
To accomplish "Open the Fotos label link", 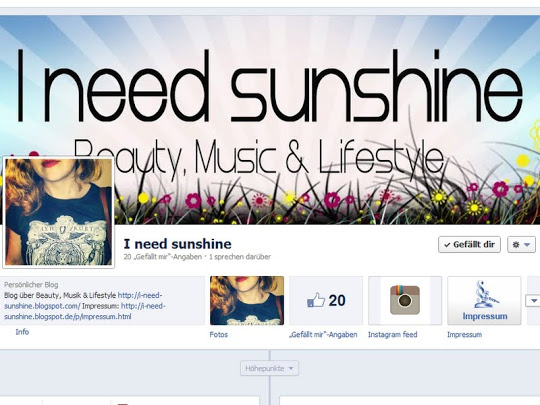I will 219,334.
